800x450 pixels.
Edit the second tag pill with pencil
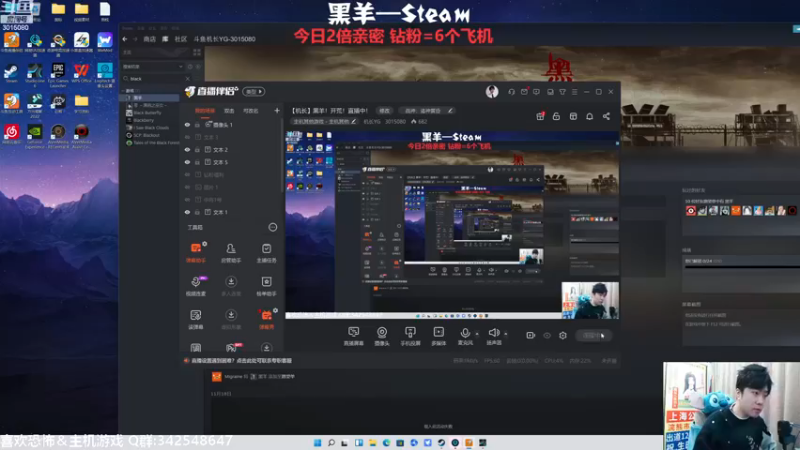coord(429,111)
